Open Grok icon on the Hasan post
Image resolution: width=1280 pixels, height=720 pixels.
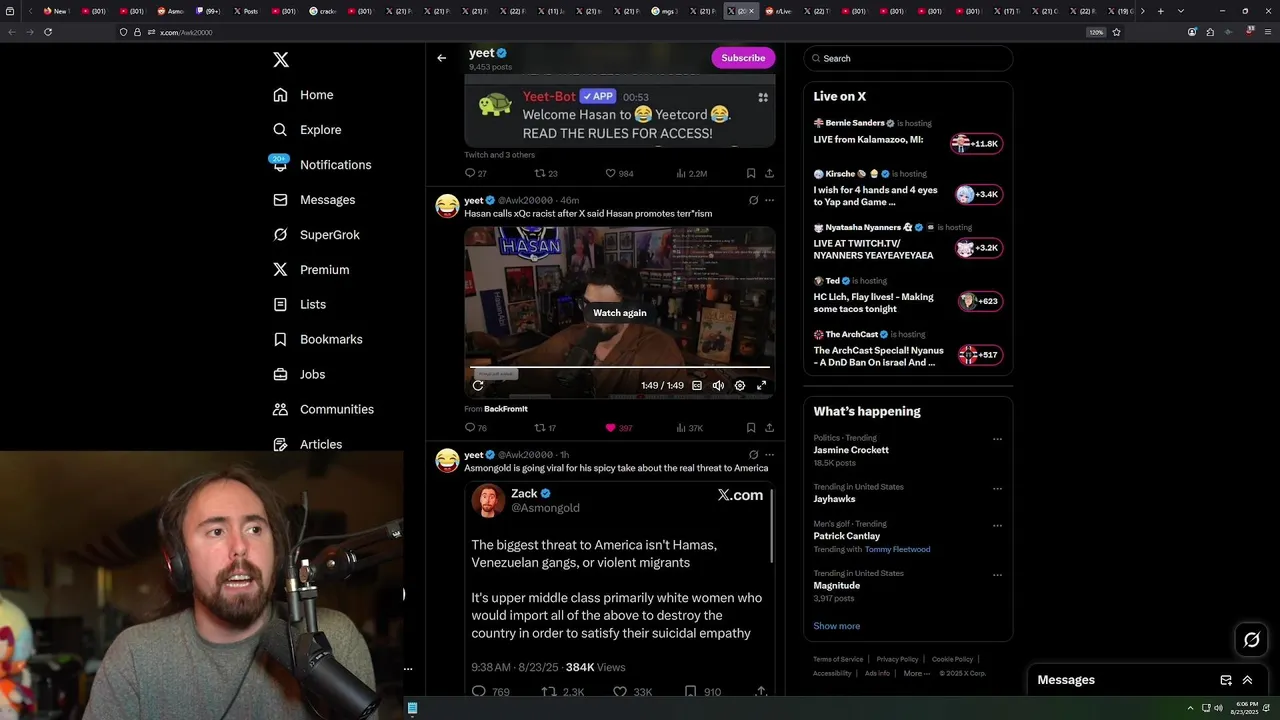point(753,200)
